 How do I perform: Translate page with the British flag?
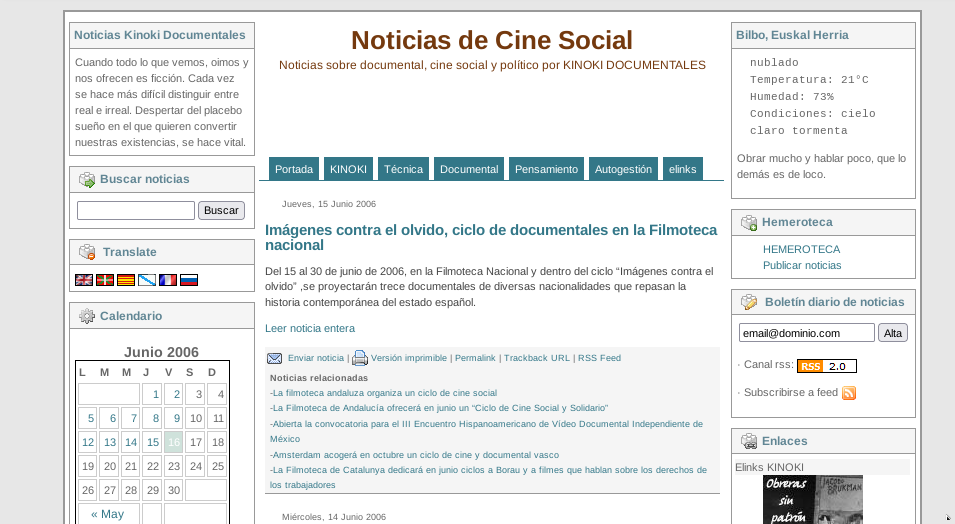tap(84, 280)
